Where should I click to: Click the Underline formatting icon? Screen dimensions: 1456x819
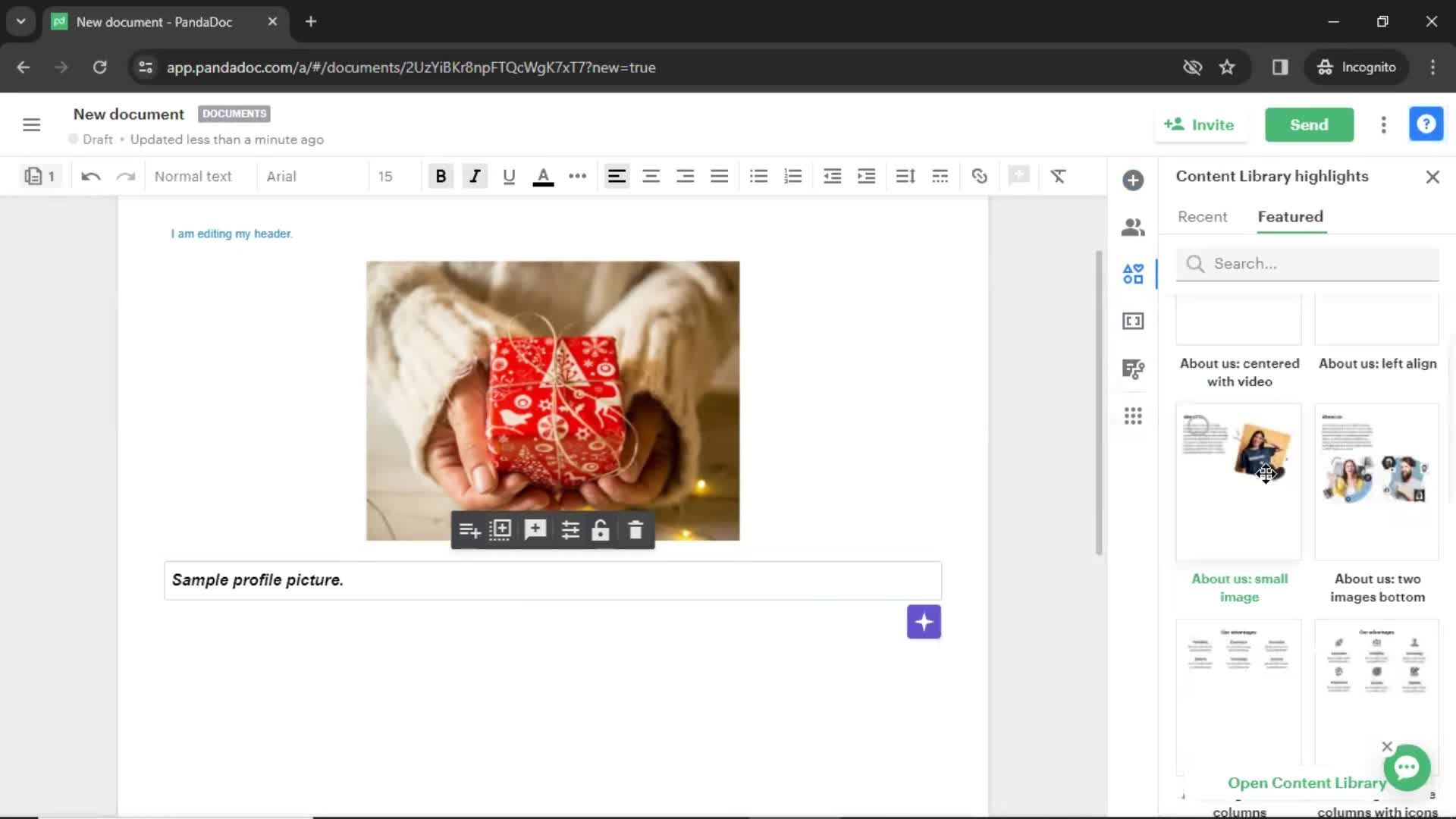(509, 176)
